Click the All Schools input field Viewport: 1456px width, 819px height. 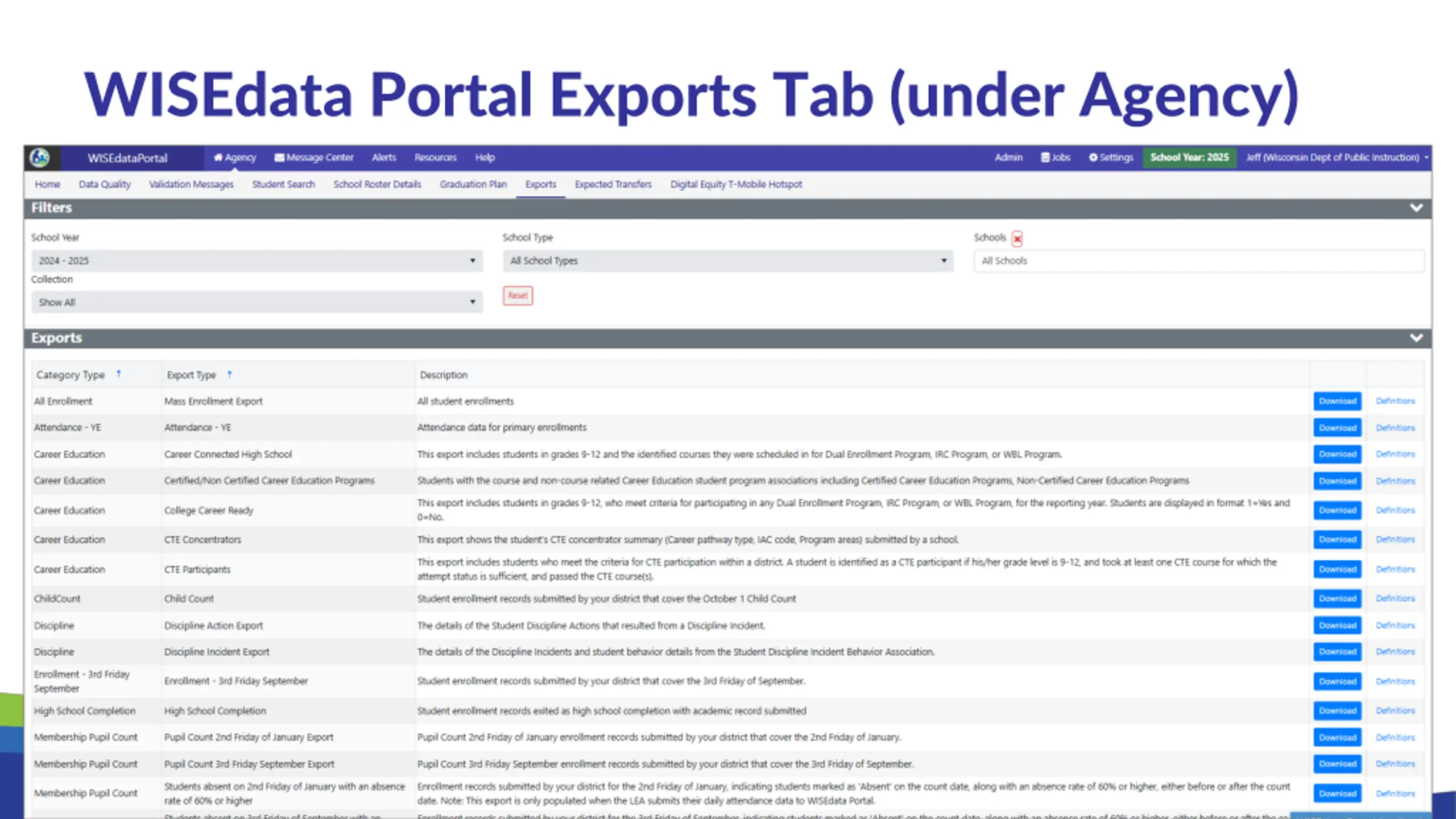tap(1199, 261)
